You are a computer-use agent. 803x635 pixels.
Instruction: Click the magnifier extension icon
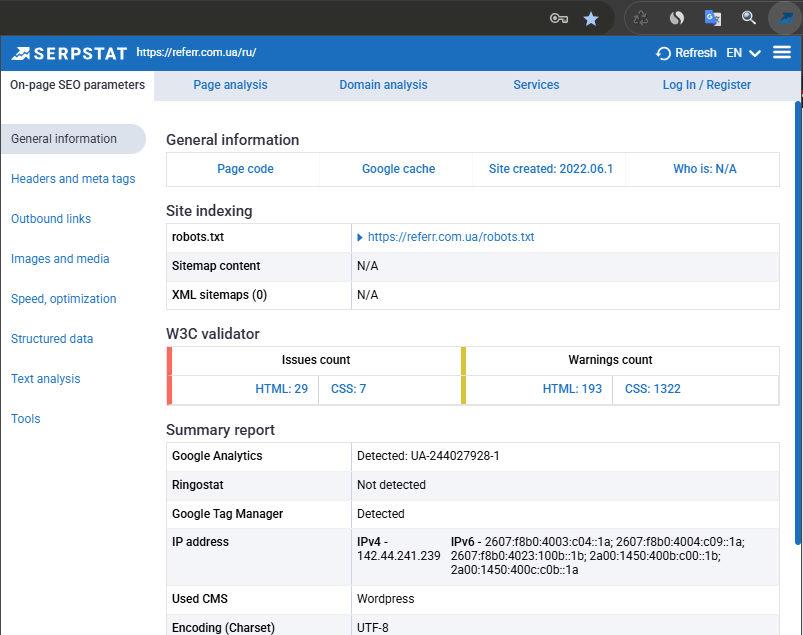tap(749, 18)
